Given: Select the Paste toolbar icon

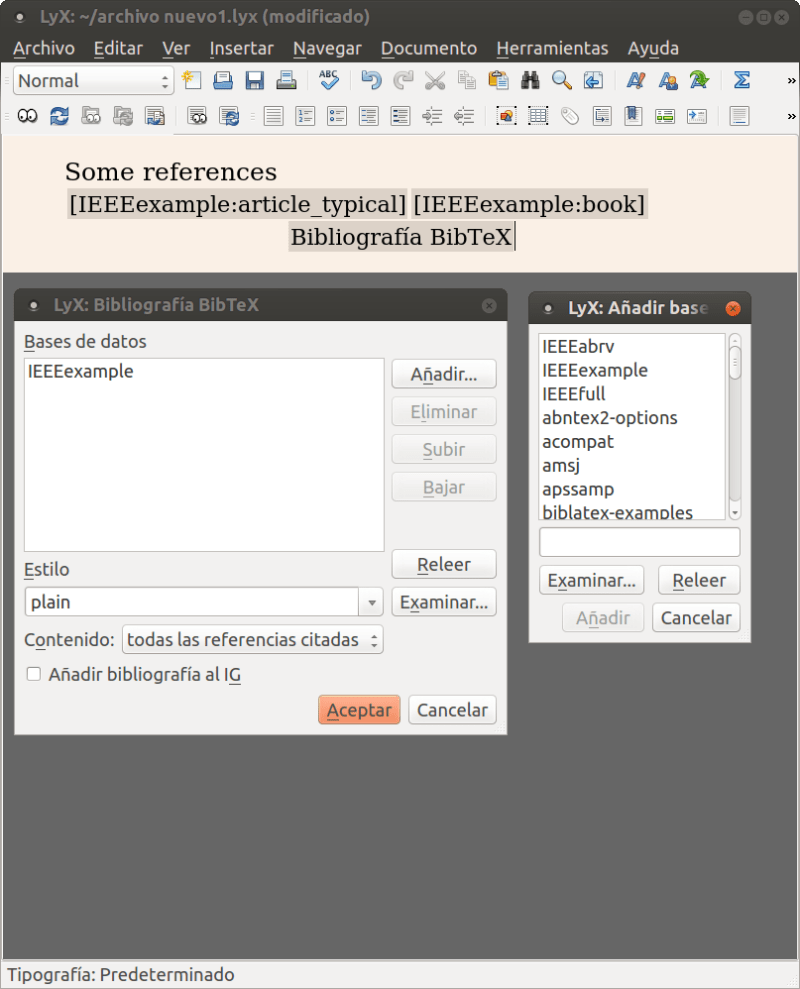Looking at the screenshot, I should [498, 80].
